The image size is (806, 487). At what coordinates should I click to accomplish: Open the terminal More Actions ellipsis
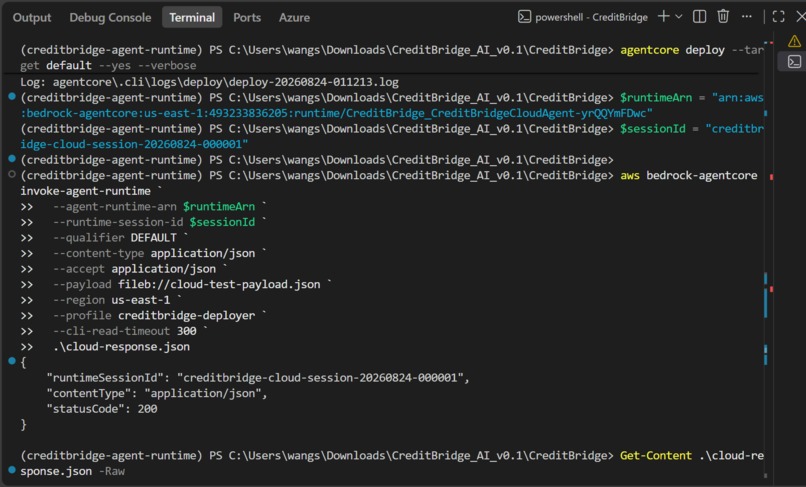[747, 16]
